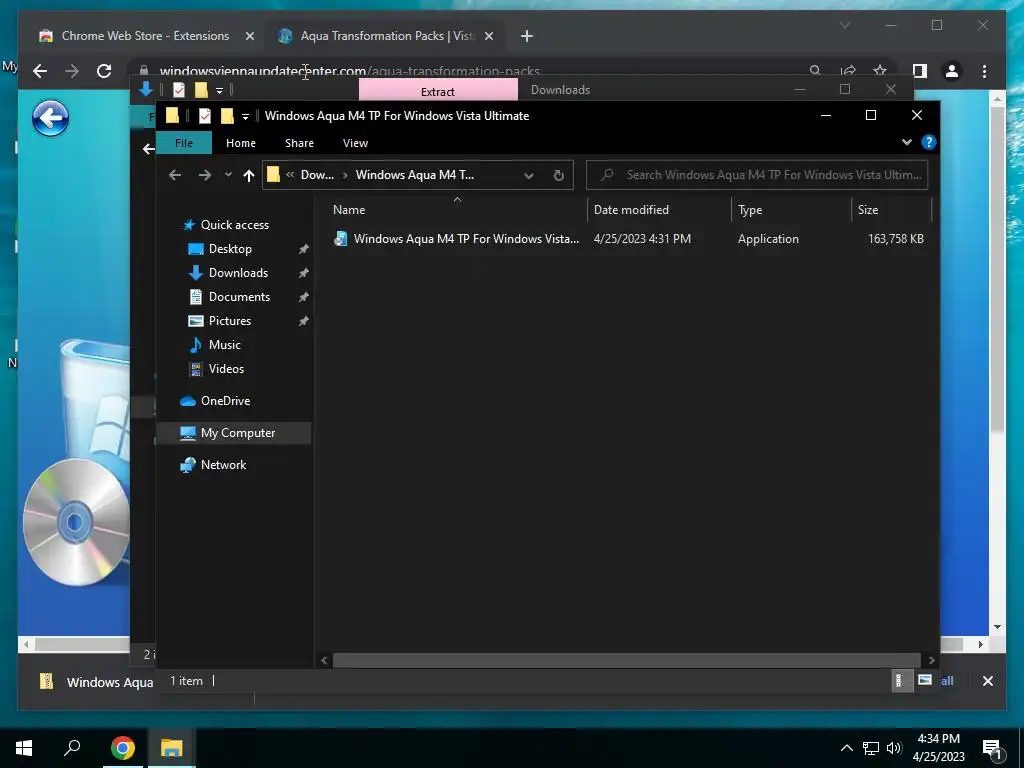Open the Windows Start menu
The width and height of the screenshot is (1024, 768).
tap(24, 748)
